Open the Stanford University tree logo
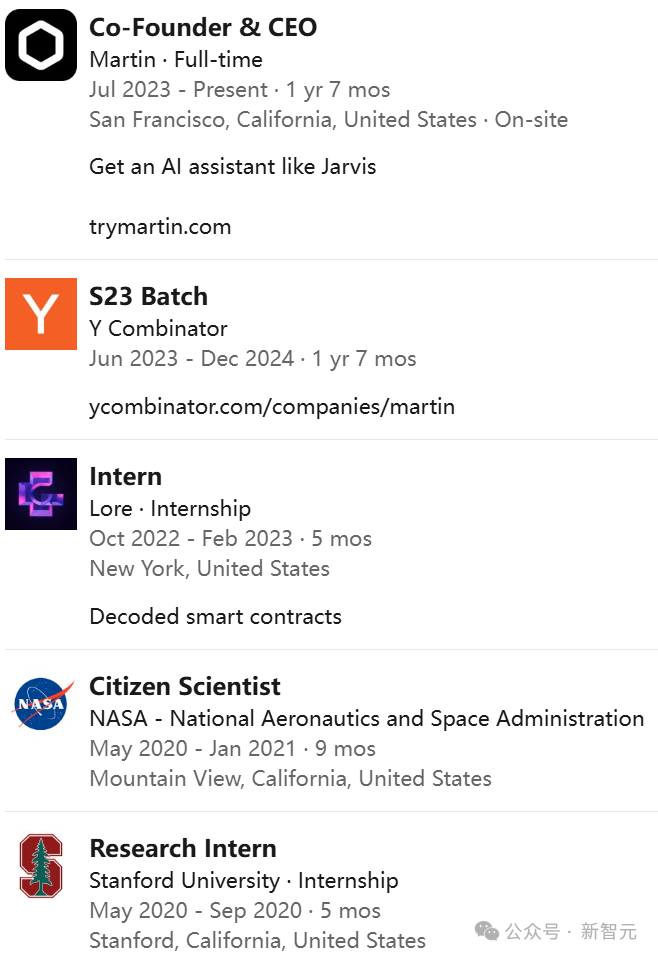658x958 pixels. point(41,866)
